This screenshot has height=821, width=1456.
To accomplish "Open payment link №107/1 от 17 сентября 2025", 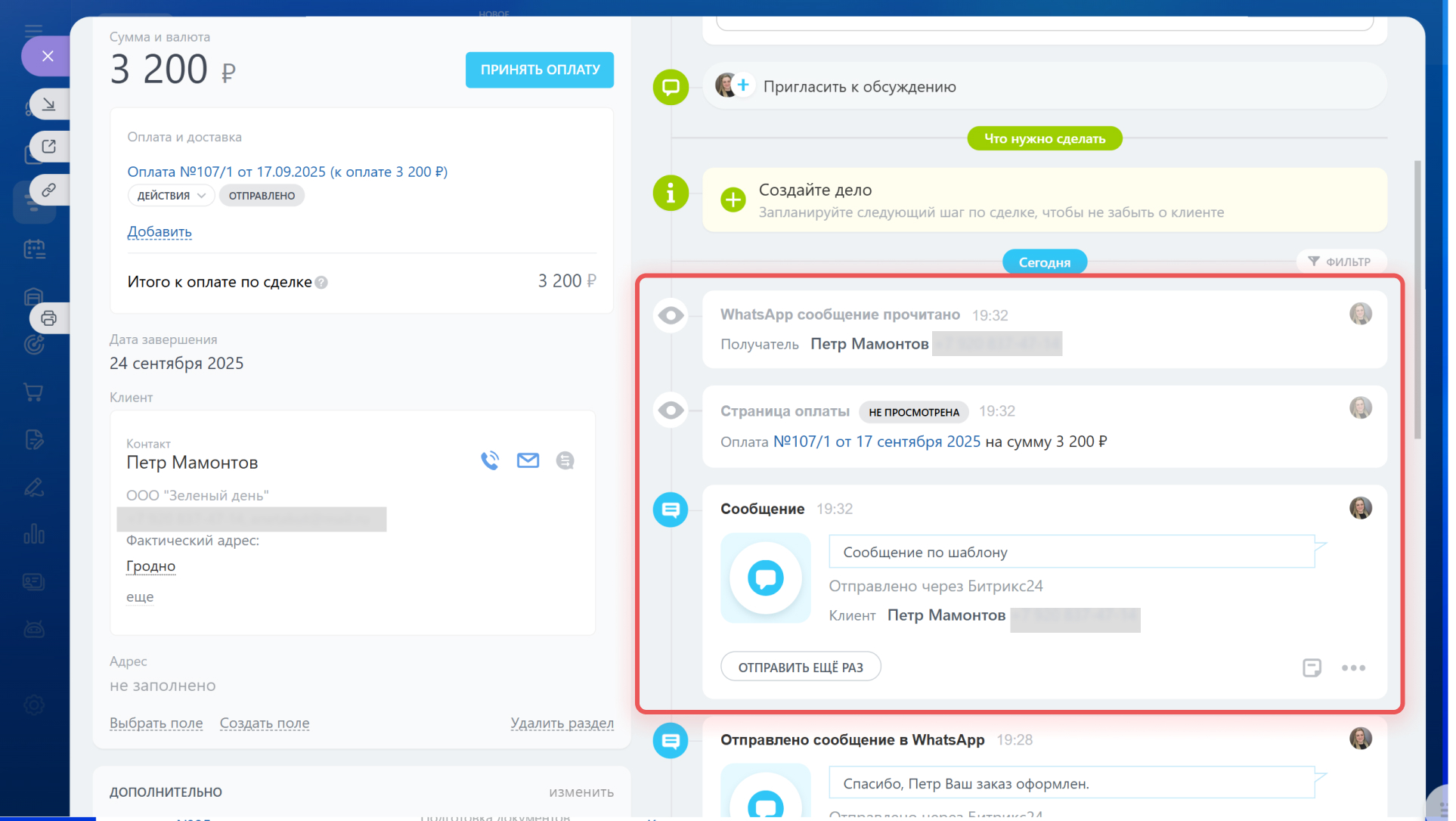I will click(x=877, y=441).
